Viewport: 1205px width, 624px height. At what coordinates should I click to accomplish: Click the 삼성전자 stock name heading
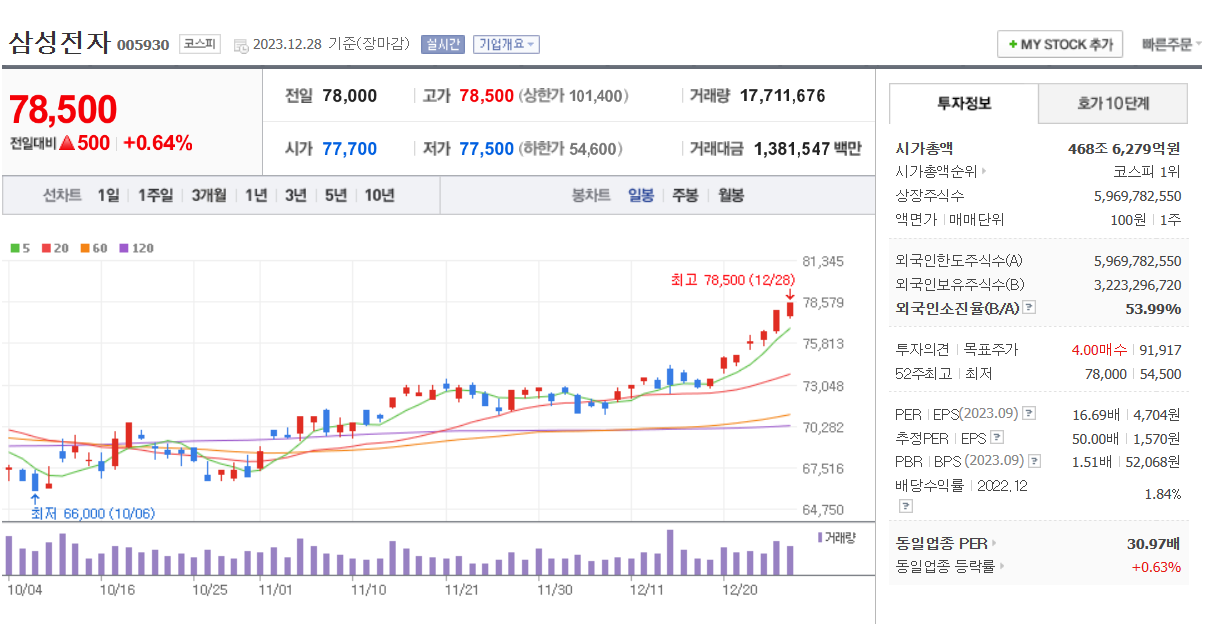pos(58,43)
